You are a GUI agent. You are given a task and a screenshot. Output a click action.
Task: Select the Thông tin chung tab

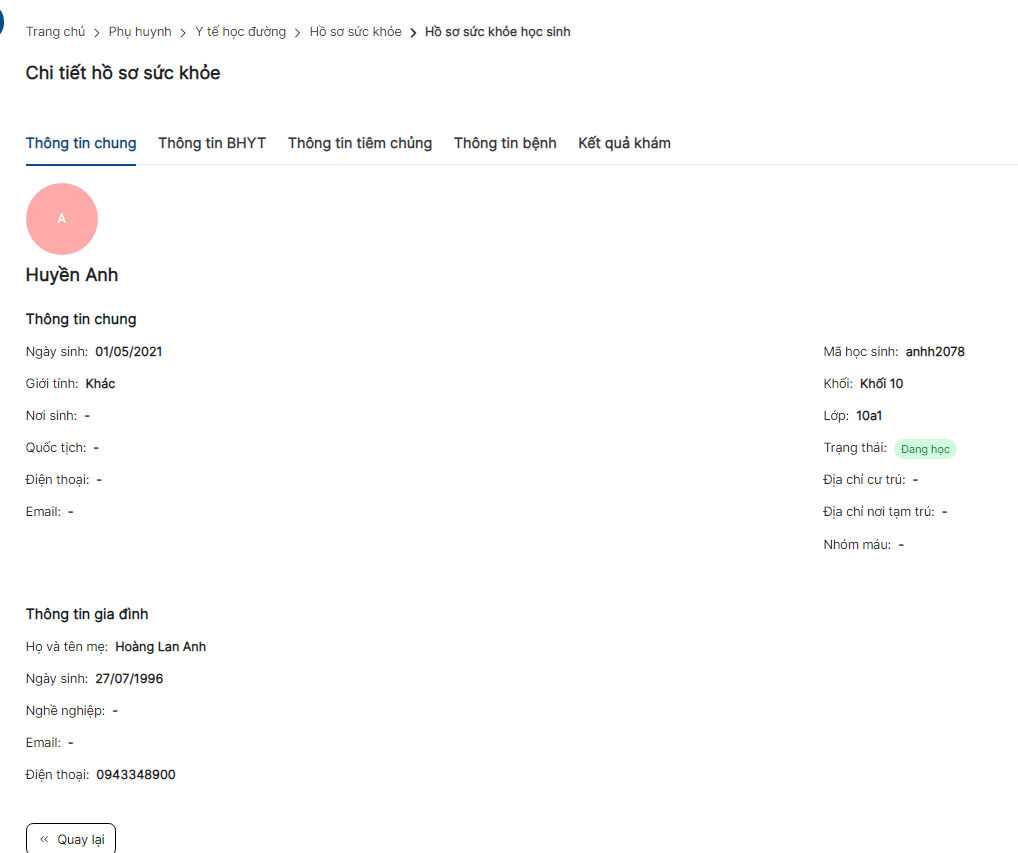(x=81, y=143)
